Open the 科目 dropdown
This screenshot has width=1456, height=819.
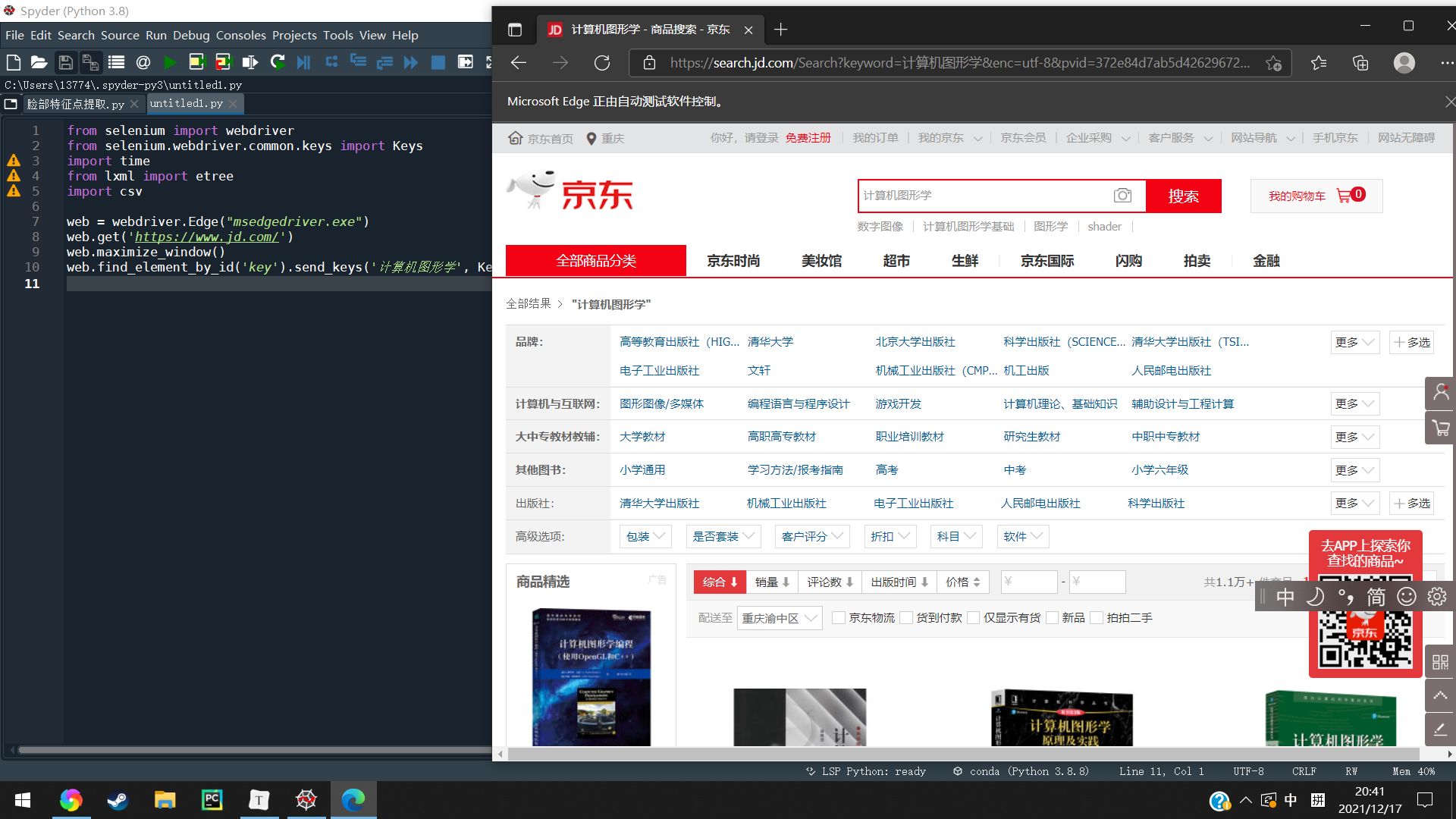coord(956,536)
